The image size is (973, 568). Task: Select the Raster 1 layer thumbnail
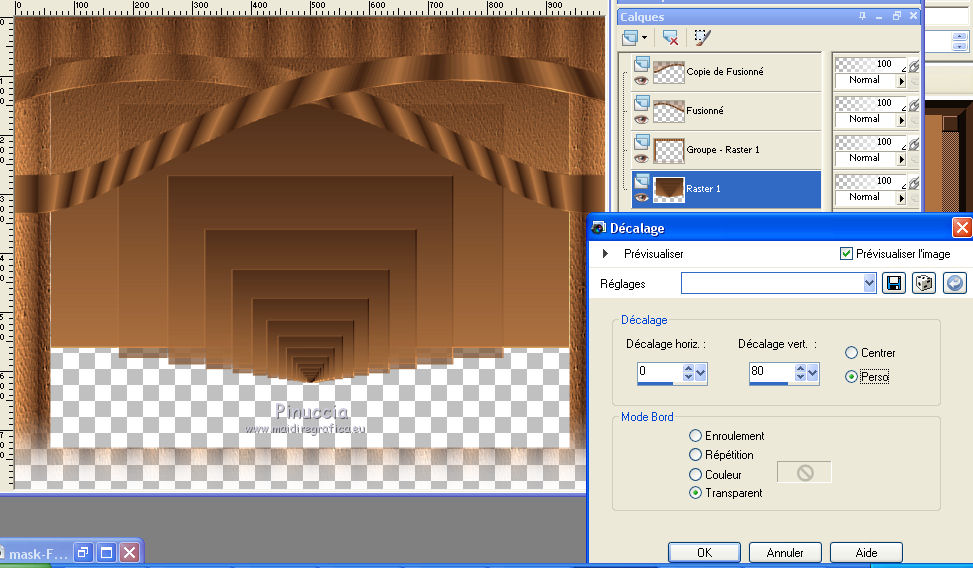[x=669, y=189]
